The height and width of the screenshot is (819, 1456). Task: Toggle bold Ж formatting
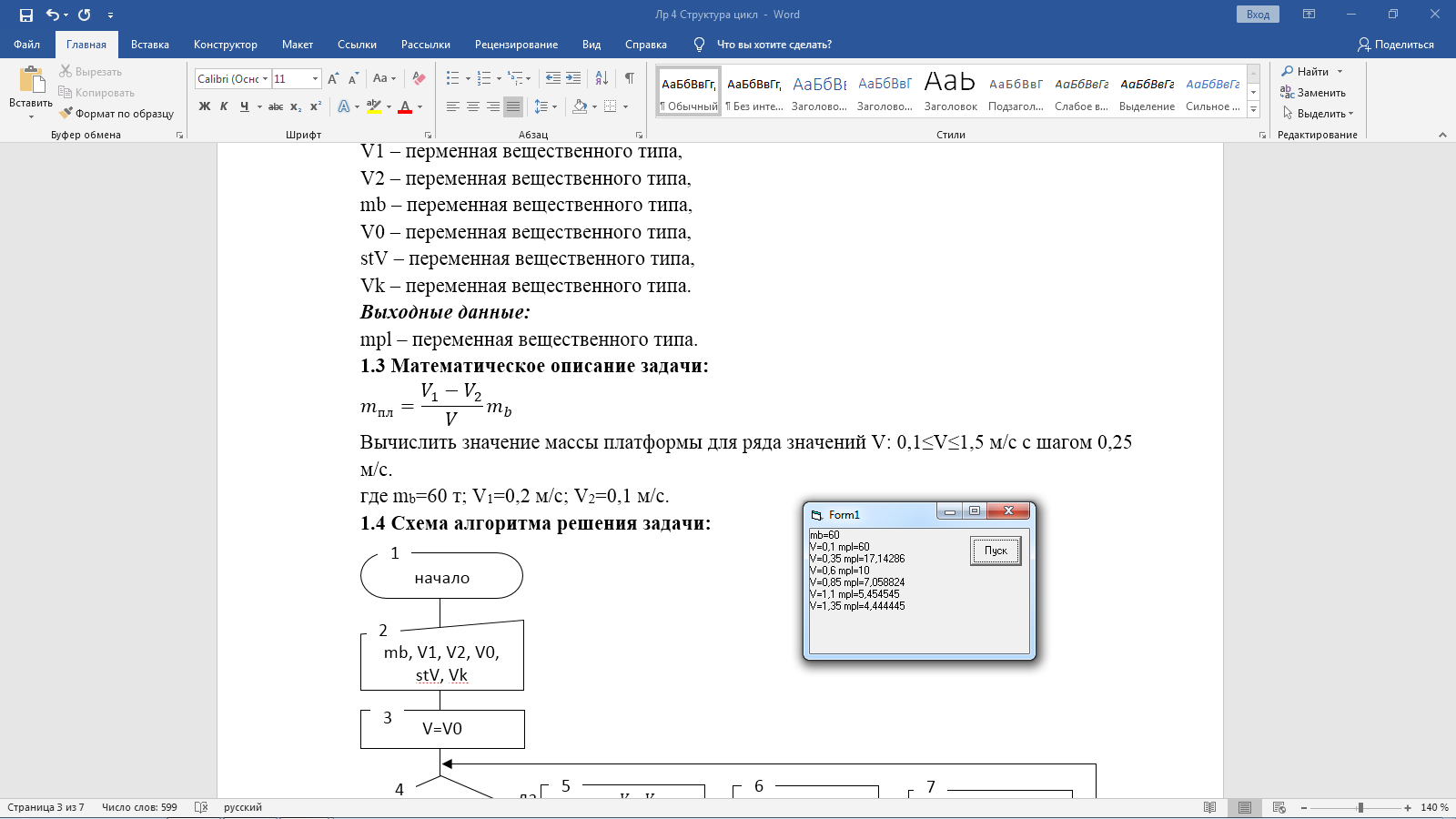[205, 106]
